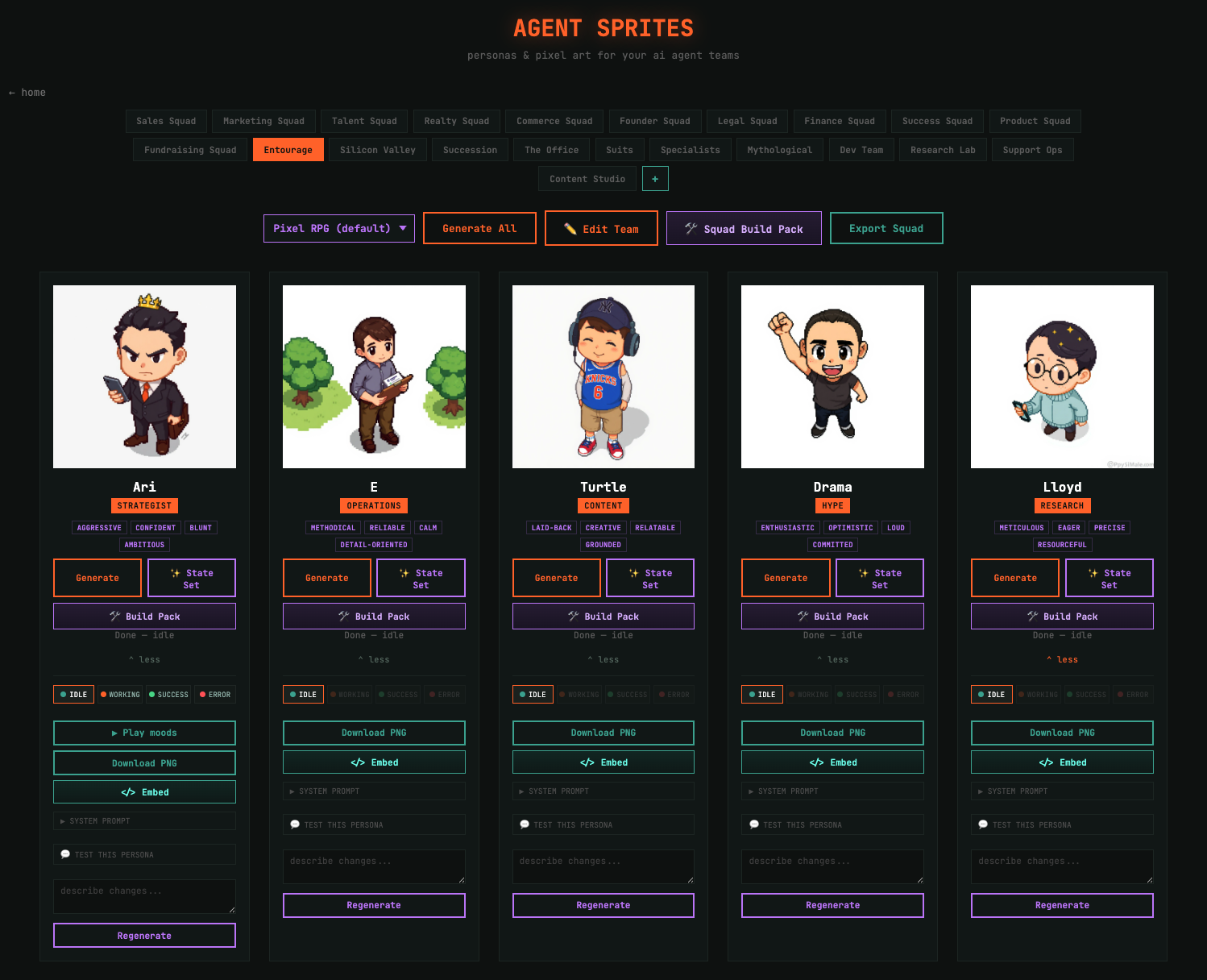Viewport: 1207px width, 980px height.
Task: Download Drama's PNG
Action: (832, 733)
